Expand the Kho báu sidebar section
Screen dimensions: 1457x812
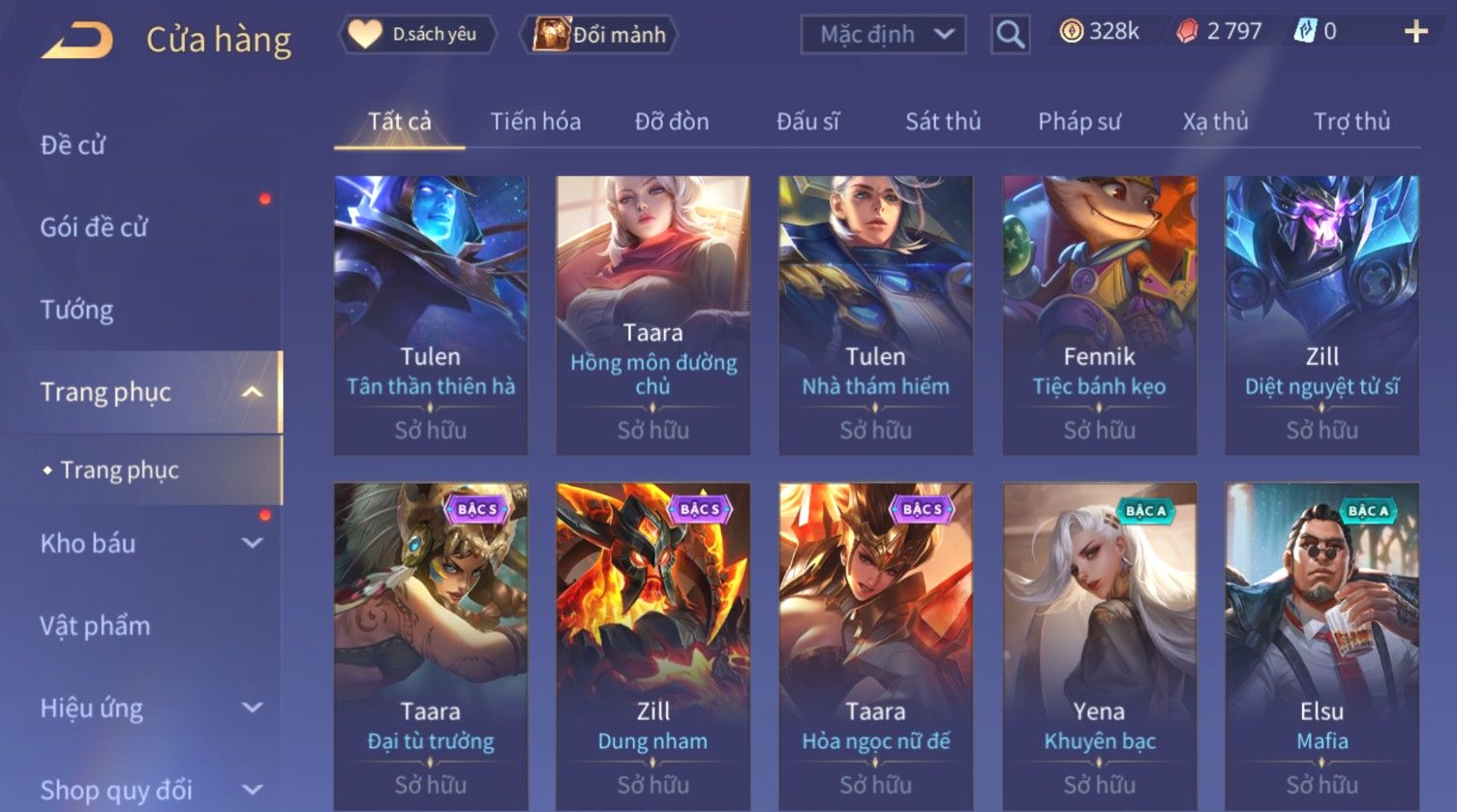pos(252,543)
